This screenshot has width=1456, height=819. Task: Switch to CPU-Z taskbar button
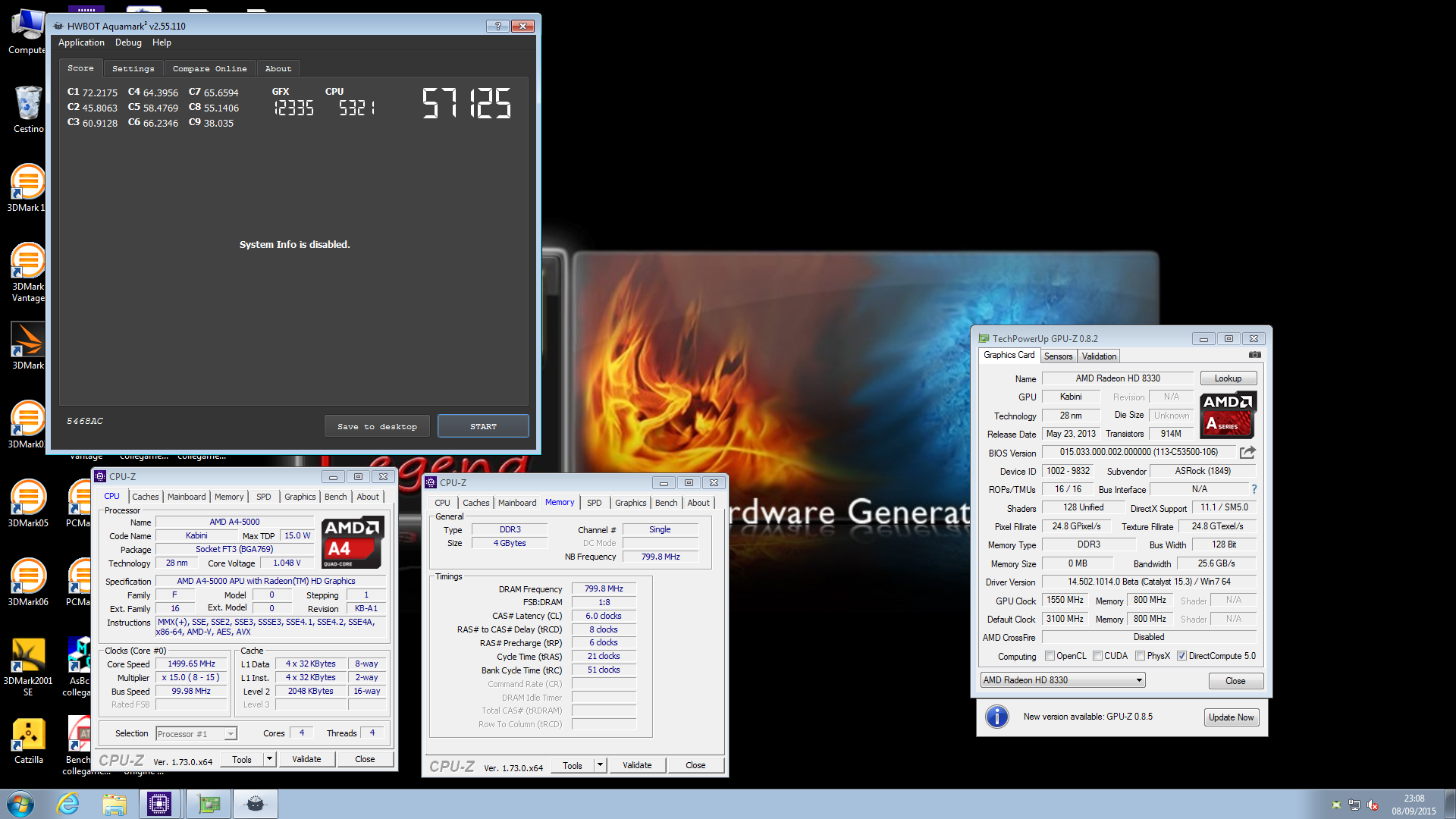(159, 804)
